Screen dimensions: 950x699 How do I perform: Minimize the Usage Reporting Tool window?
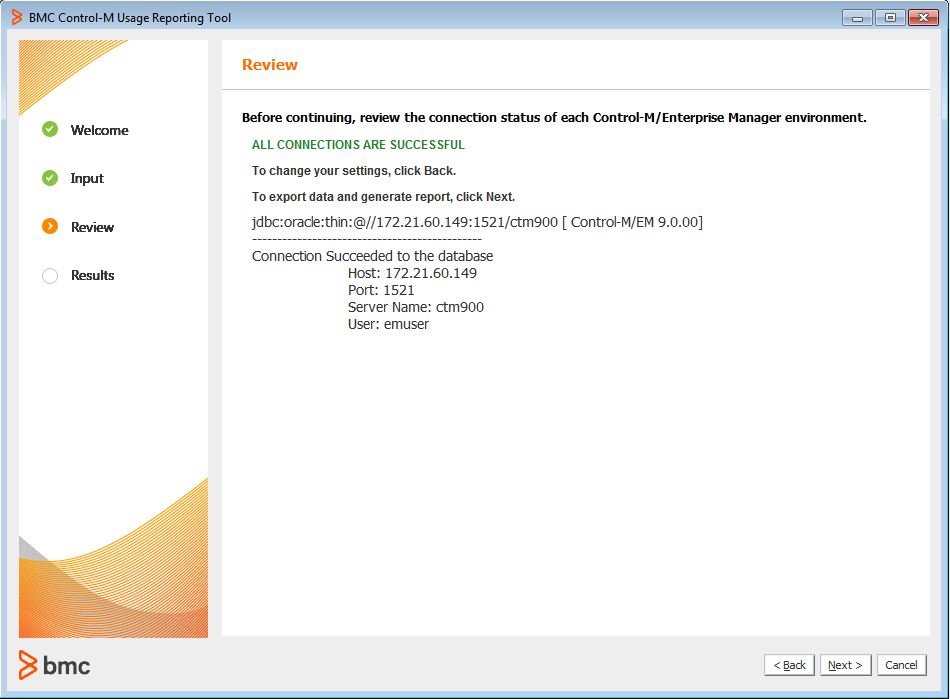(x=857, y=18)
